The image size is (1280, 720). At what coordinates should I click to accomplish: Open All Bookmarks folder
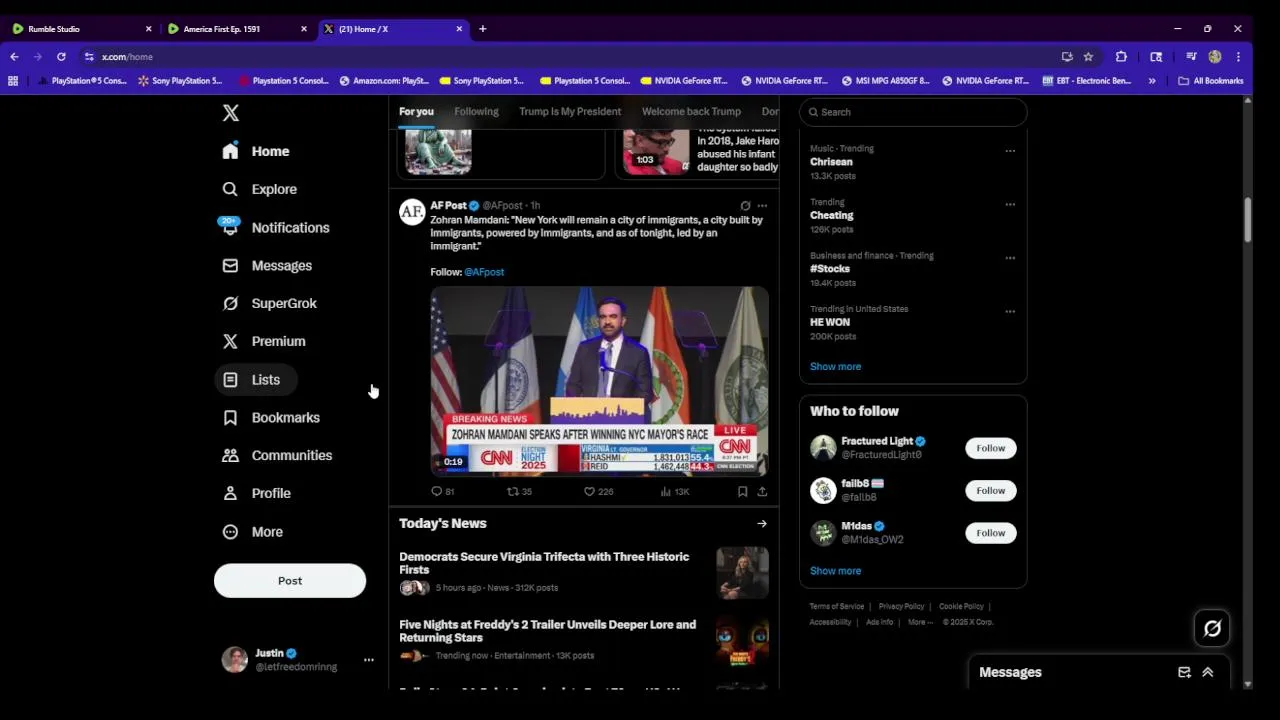[x=1210, y=81]
